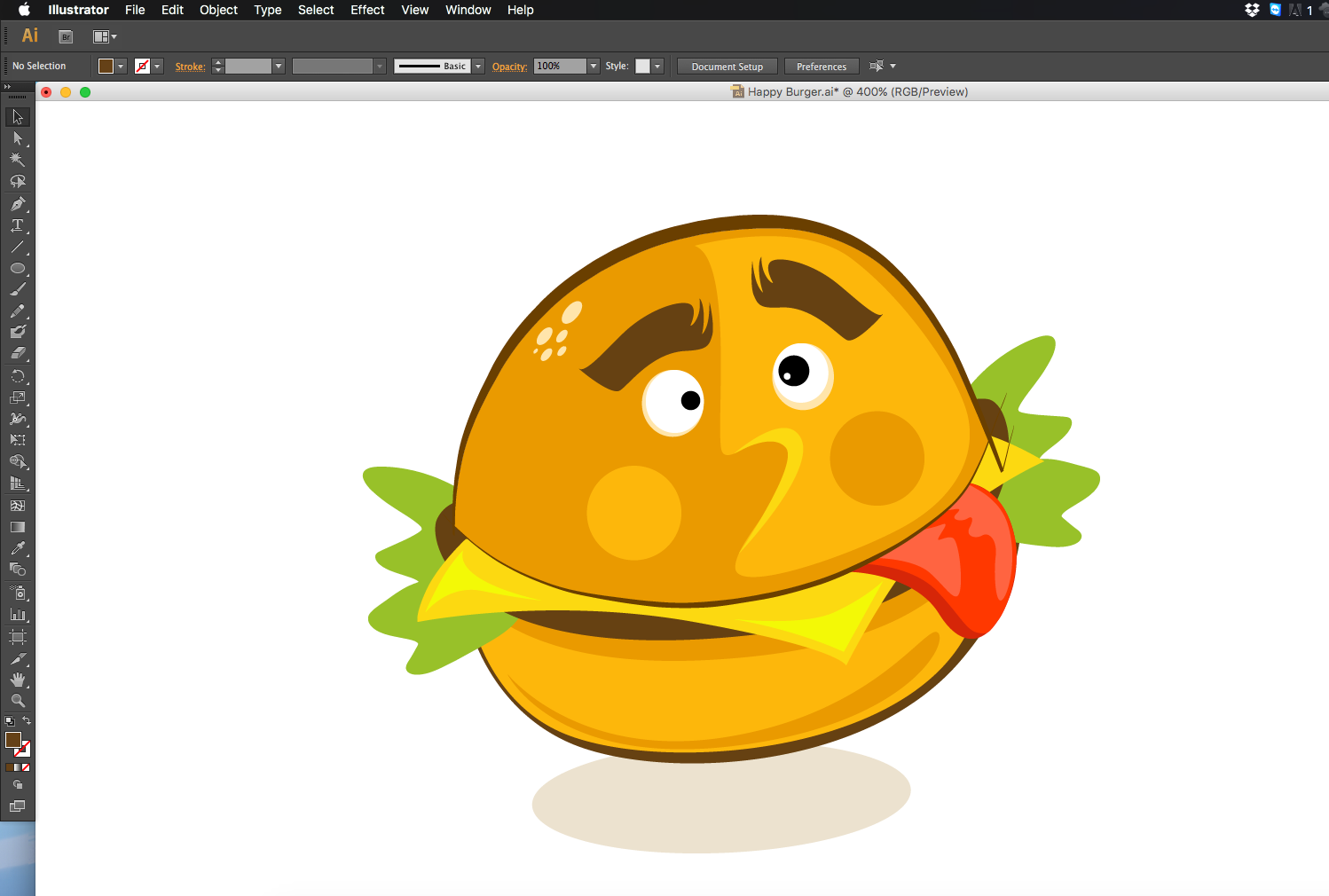Select the Hand tool
The height and width of the screenshot is (896, 1329).
(17, 680)
